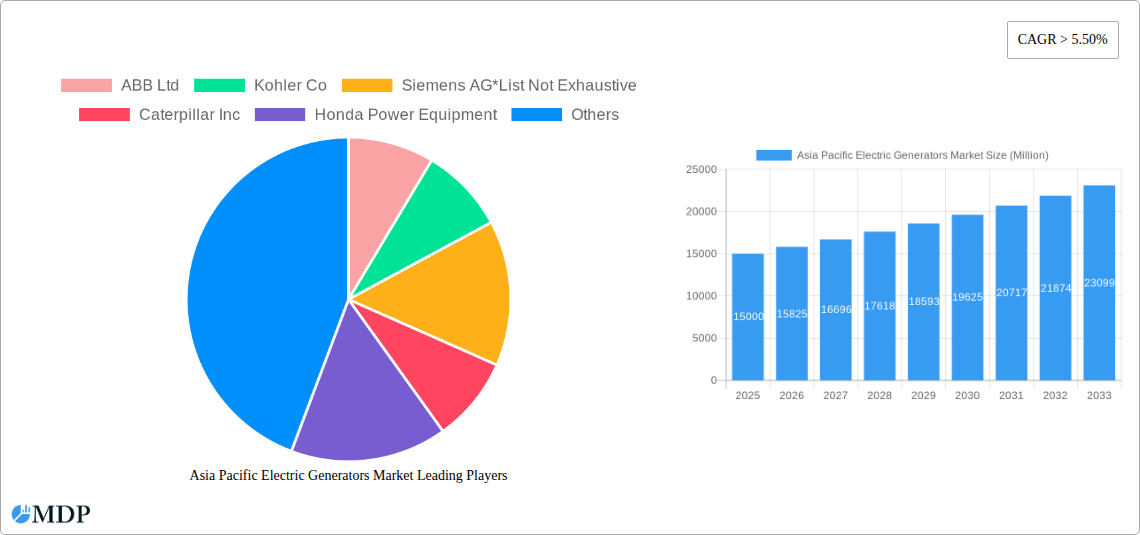Click the CAGR > 5.50% badge

pyautogui.click(x=1062, y=40)
